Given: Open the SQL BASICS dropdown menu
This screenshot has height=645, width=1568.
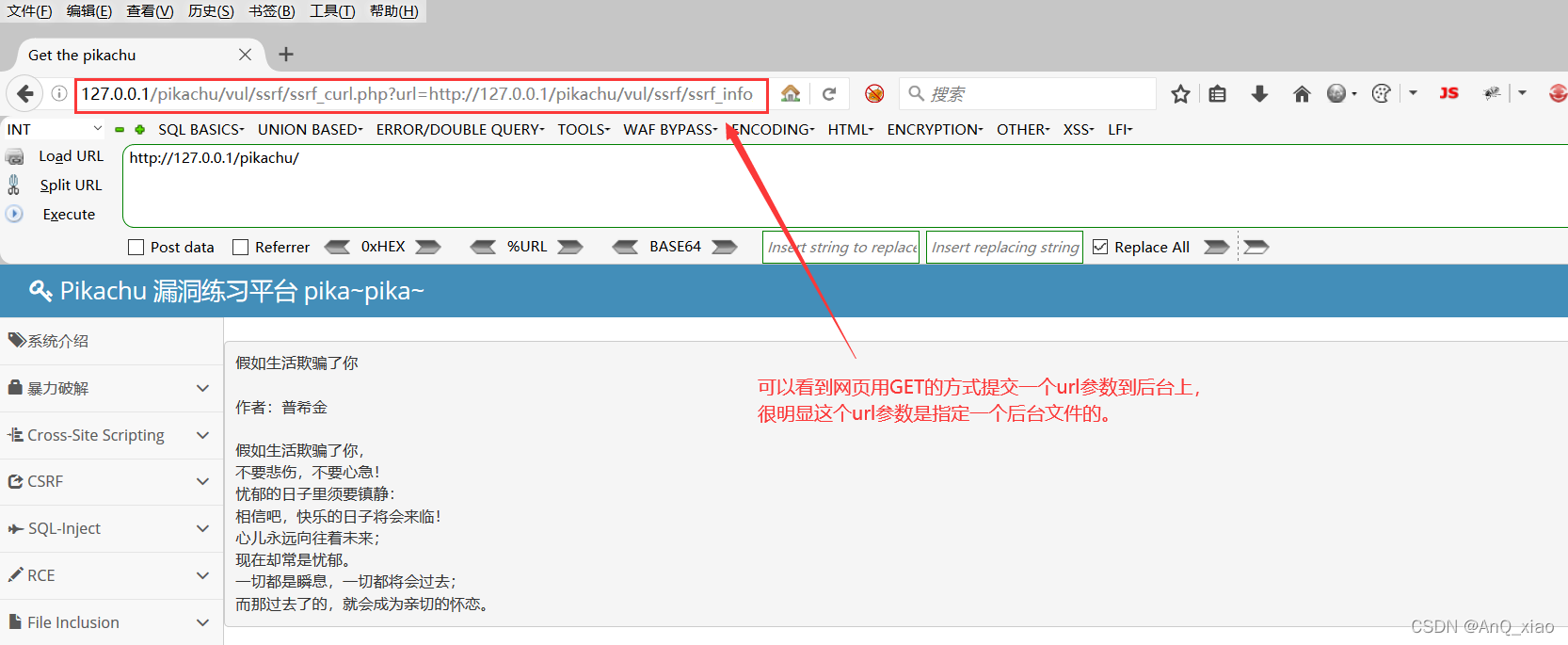Looking at the screenshot, I should [x=200, y=129].
